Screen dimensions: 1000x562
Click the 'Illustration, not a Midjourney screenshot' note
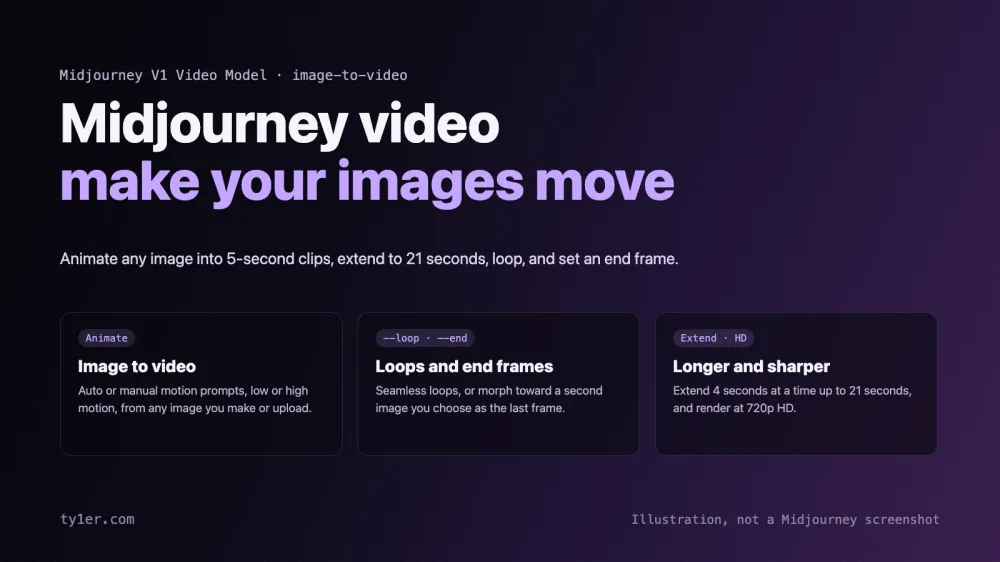tap(785, 520)
